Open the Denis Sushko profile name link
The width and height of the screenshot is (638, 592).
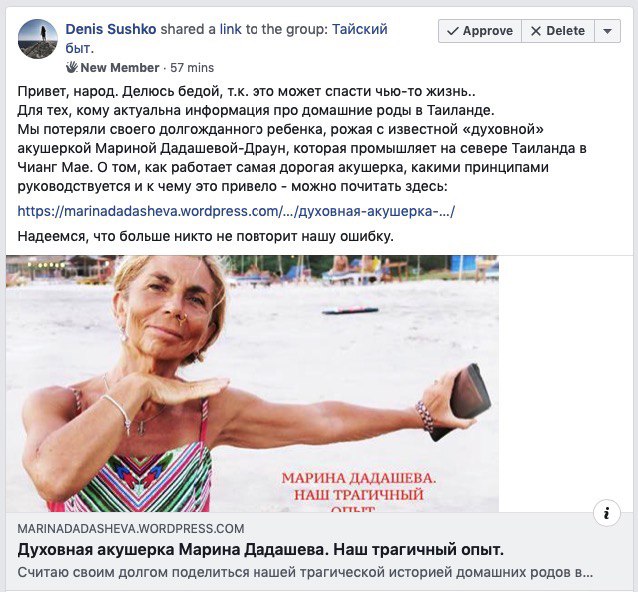(x=111, y=29)
